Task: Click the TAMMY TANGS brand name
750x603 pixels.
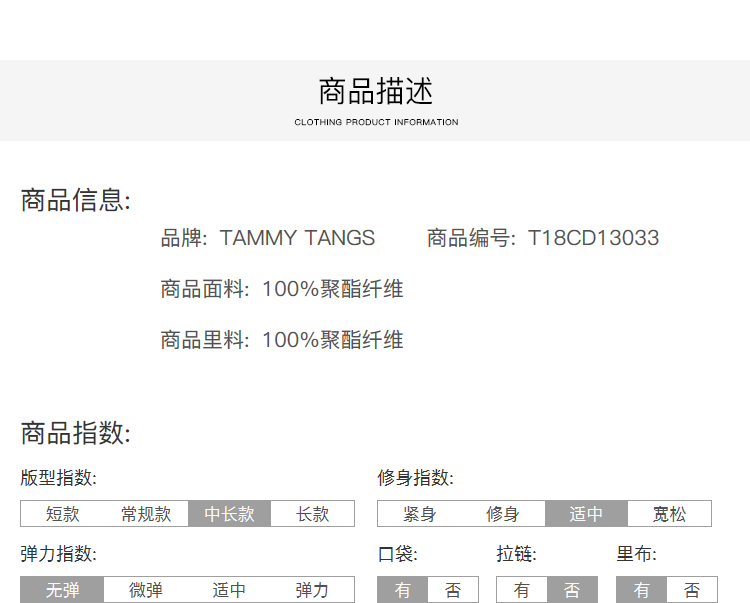Action: 297,238
